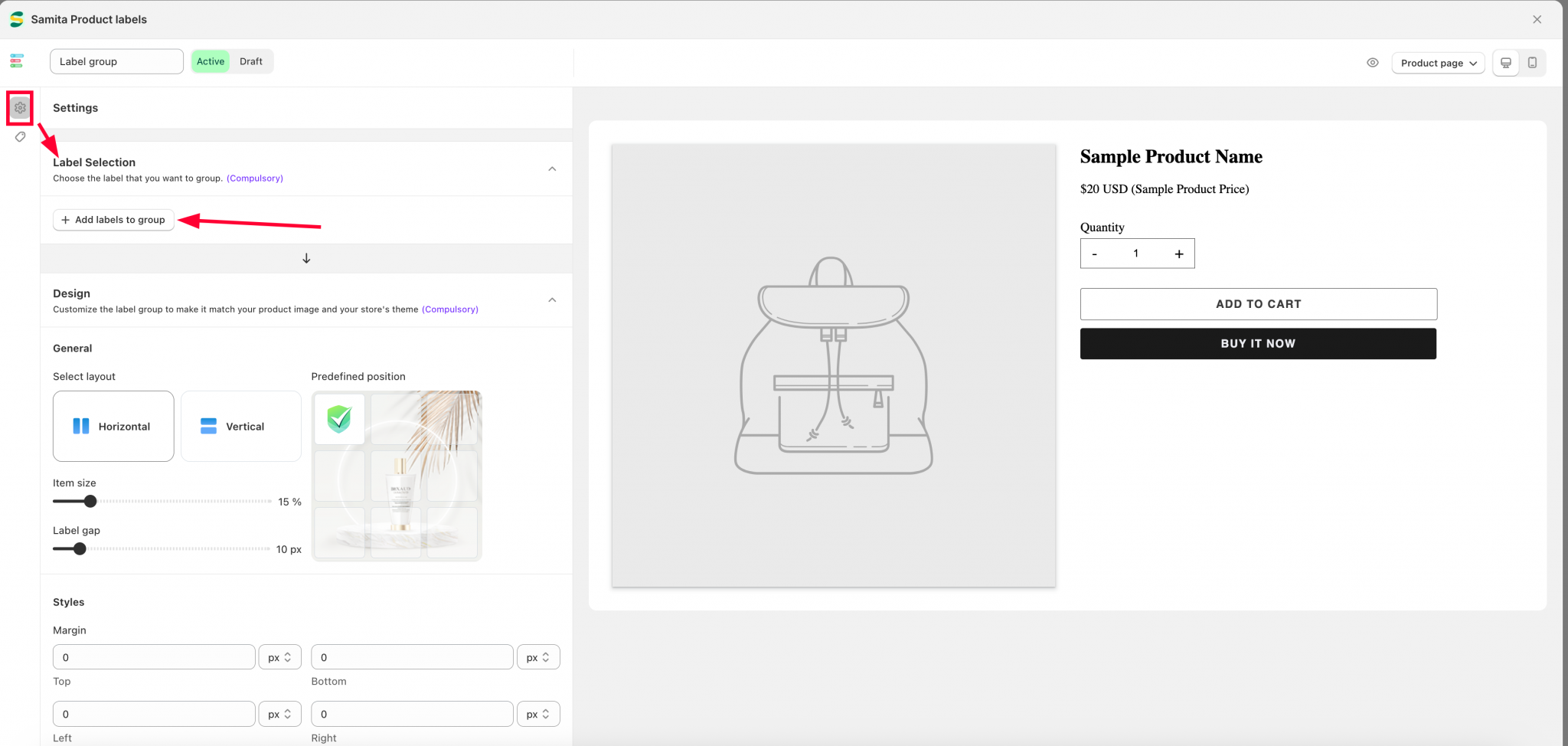Select the Vertical layout option
Screen dimensions: 1568x746
tap(240, 426)
